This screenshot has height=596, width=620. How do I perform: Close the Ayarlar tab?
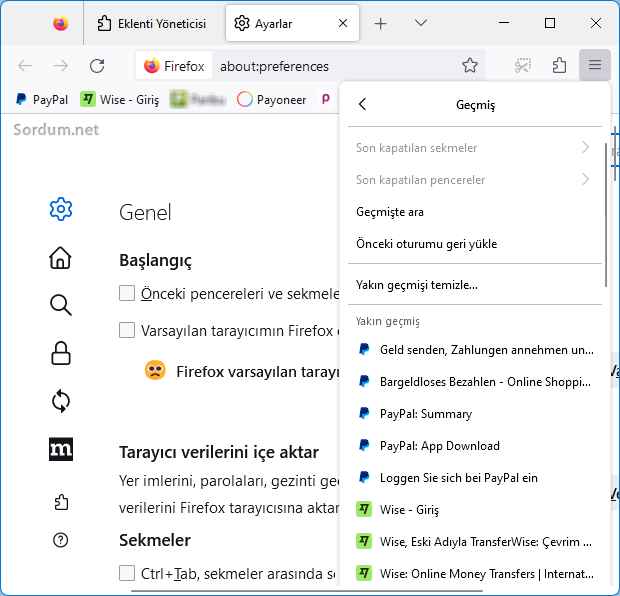(x=343, y=23)
